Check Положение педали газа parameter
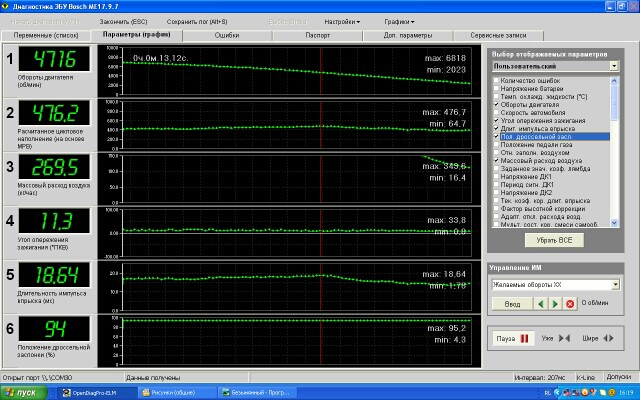The image size is (640, 400). pyautogui.click(x=496, y=144)
